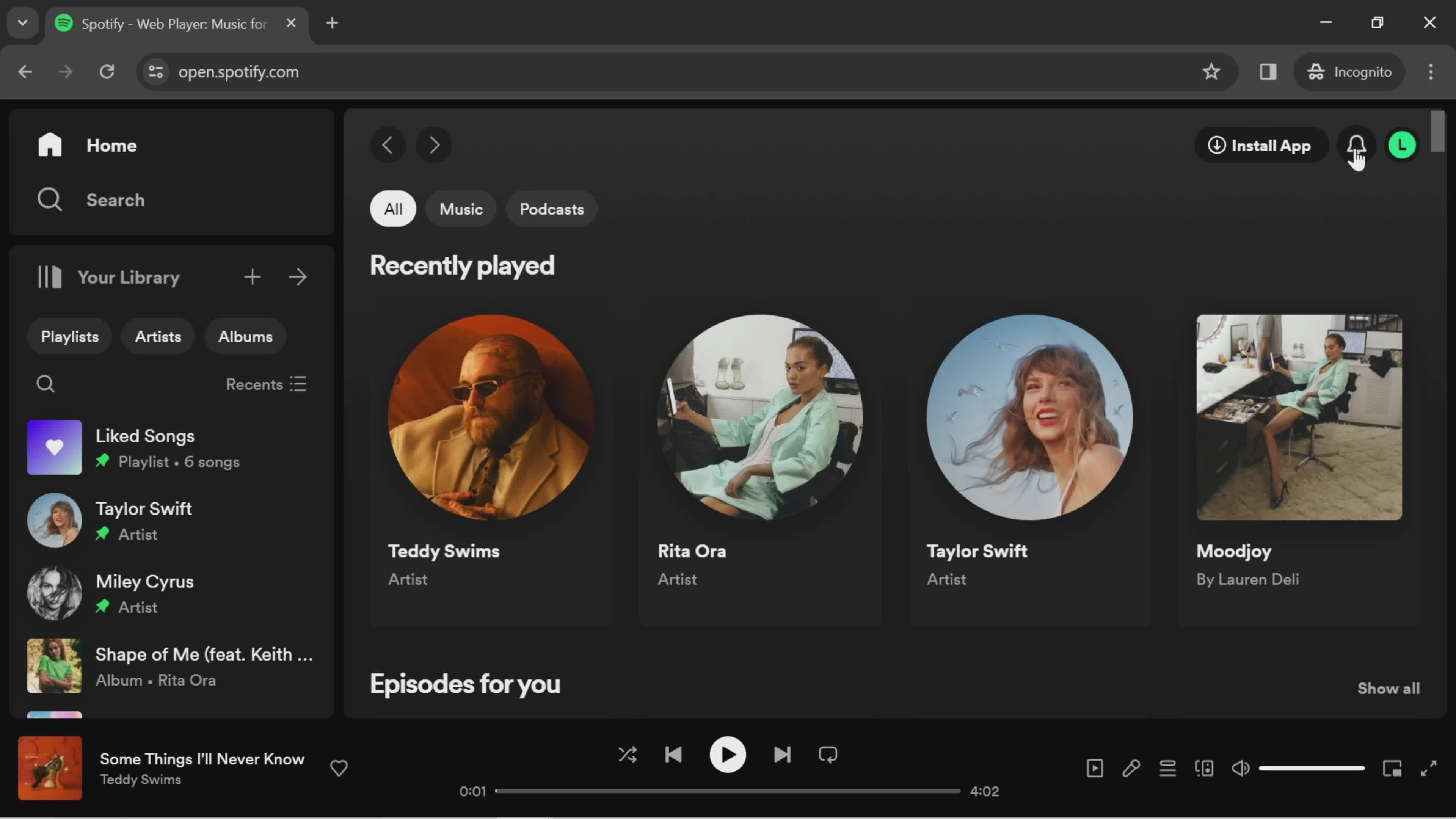Enter full screen player mode

click(1428, 768)
